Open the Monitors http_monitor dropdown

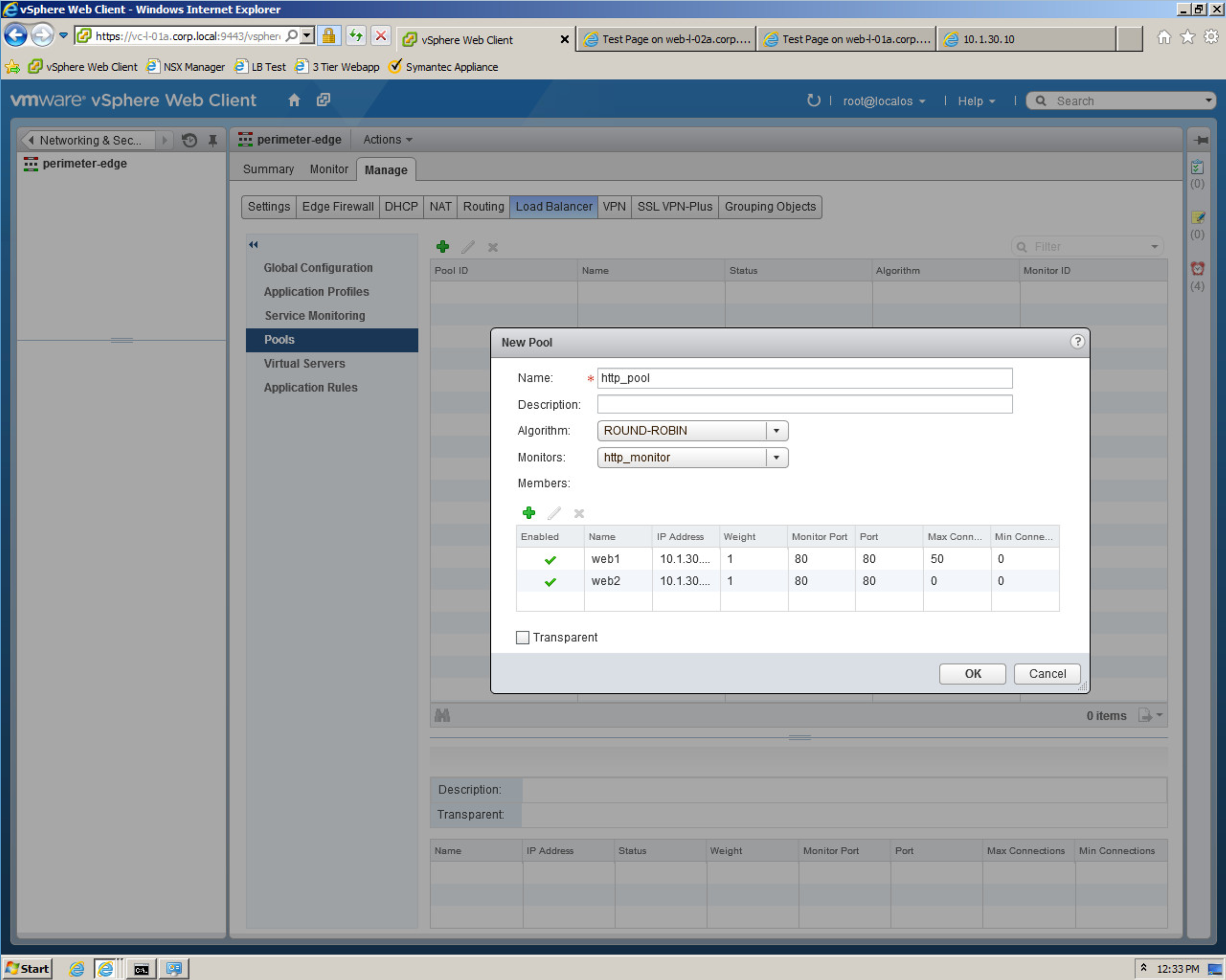[x=776, y=458]
